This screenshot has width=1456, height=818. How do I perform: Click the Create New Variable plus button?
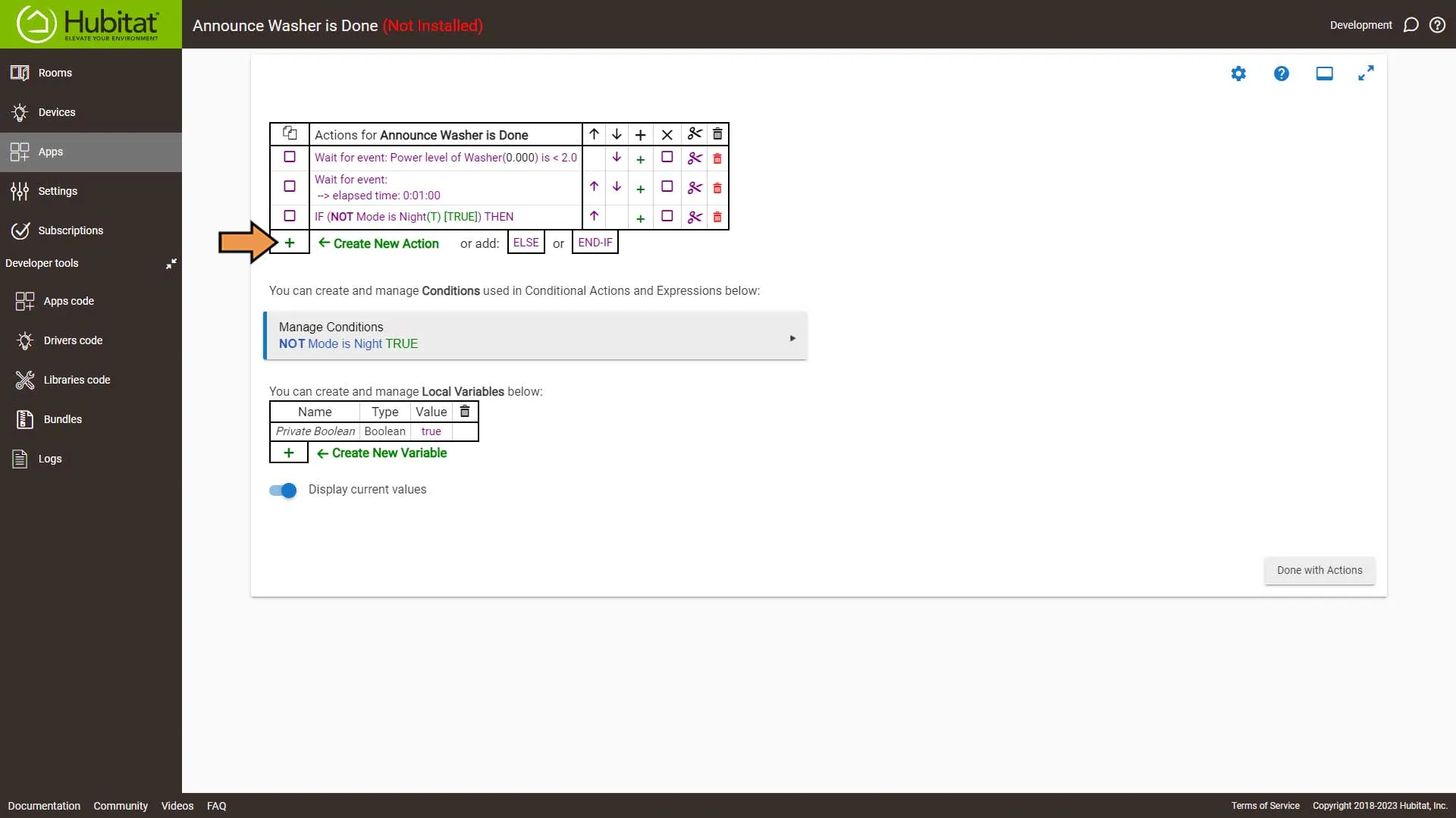pyautogui.click(x=289, y=453)
